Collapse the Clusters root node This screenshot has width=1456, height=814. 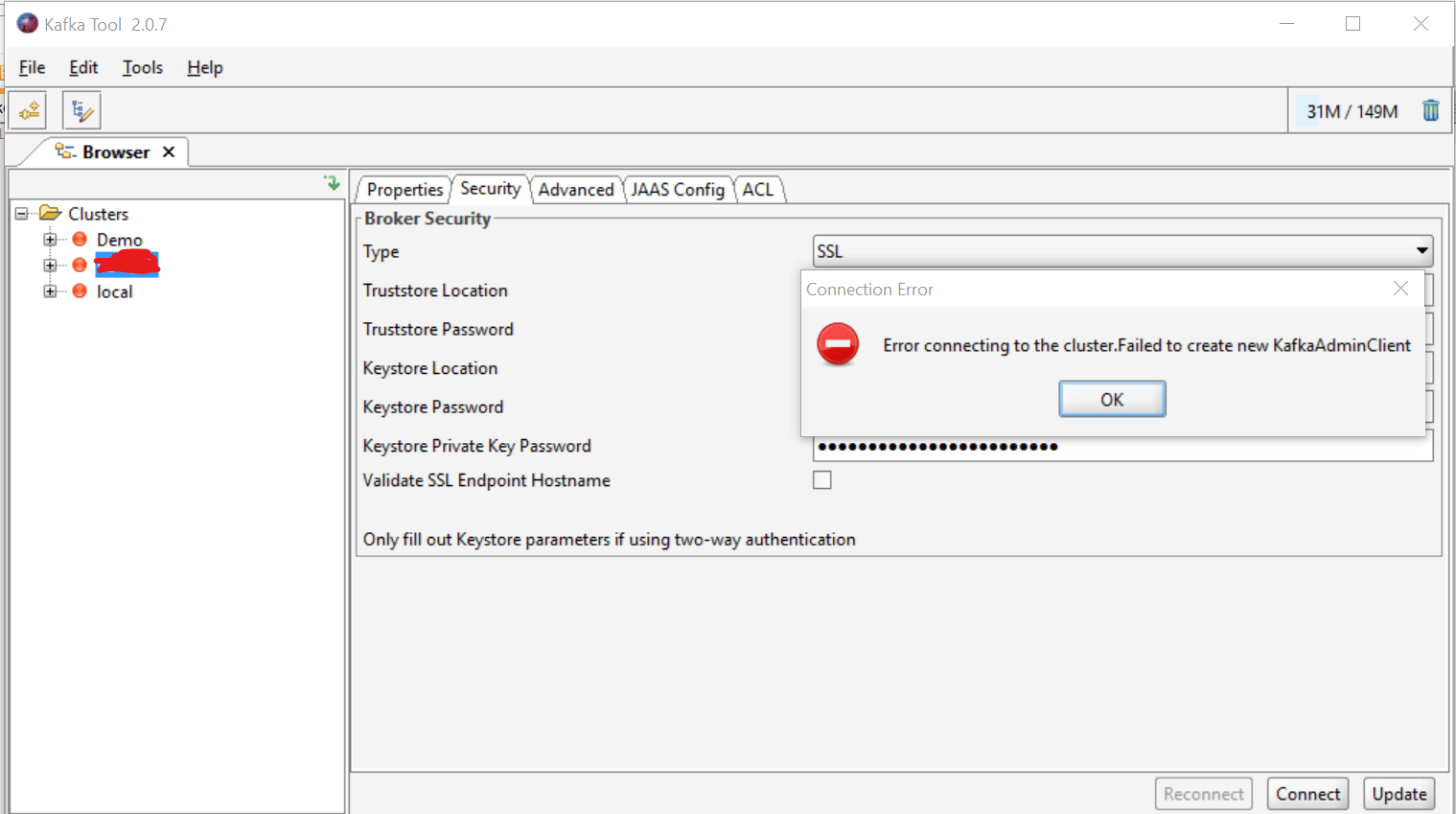[x=21, y=214]
